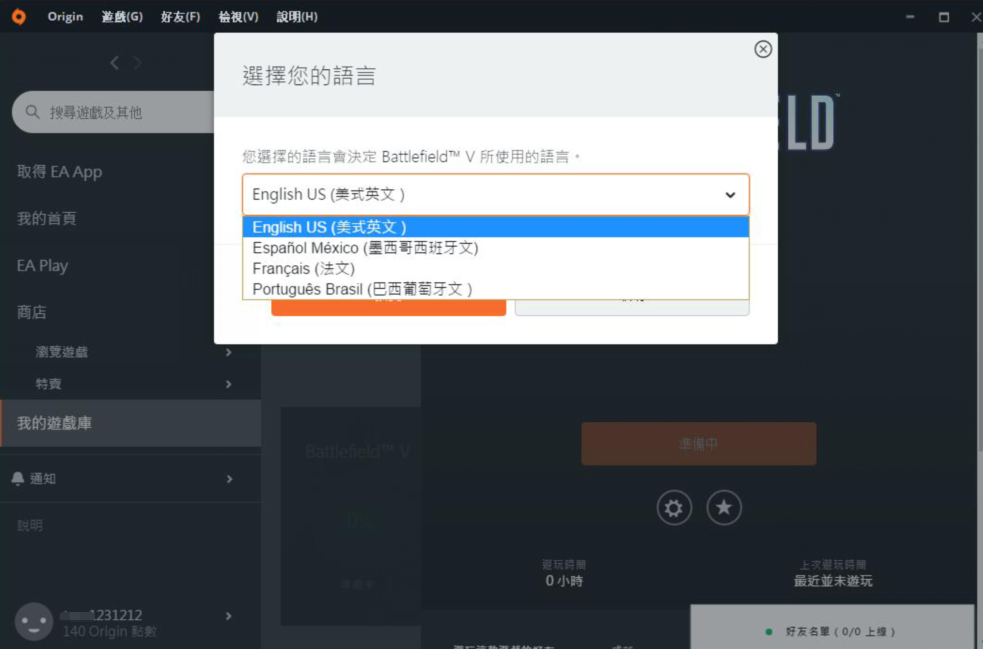Click 說明 in sidebar

pos(29,525)
